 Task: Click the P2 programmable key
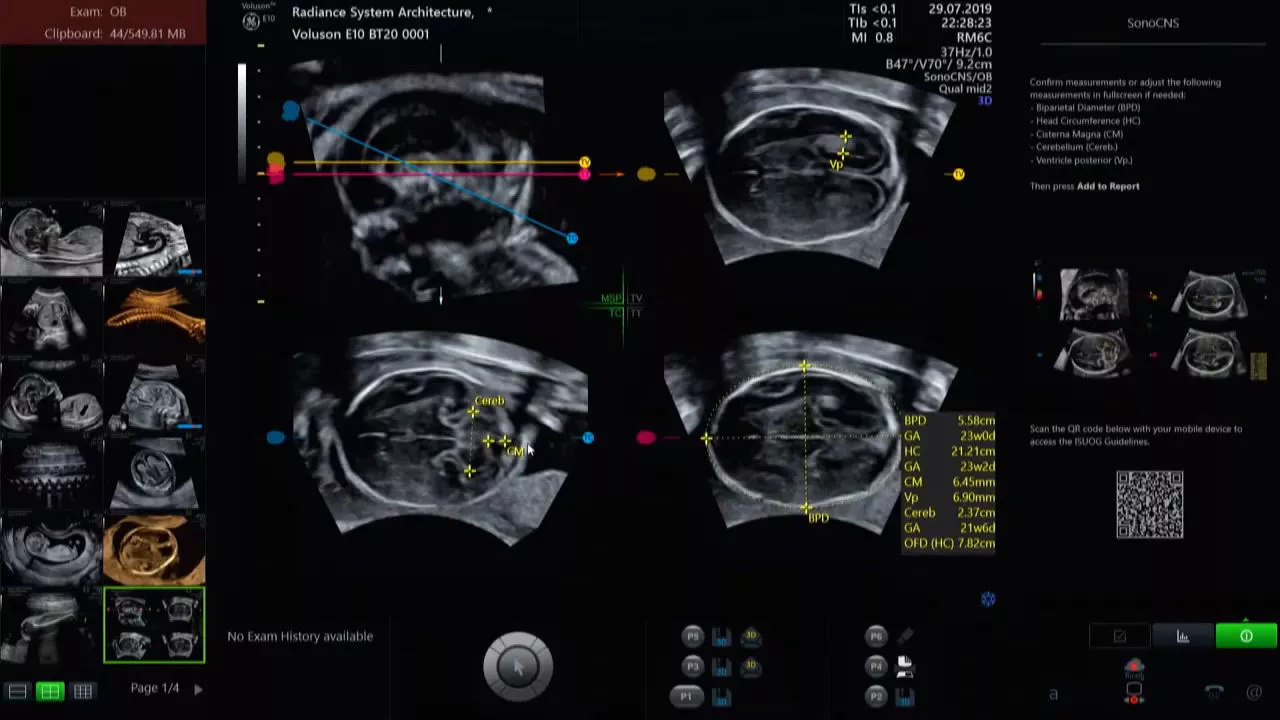[x=876, y=696]
